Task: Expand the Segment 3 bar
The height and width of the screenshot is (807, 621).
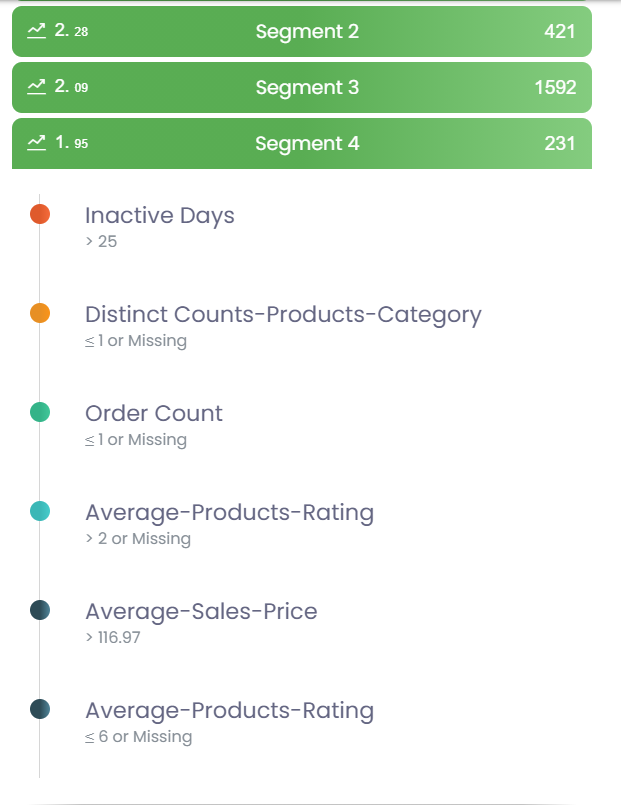Action: coord(302,87)
